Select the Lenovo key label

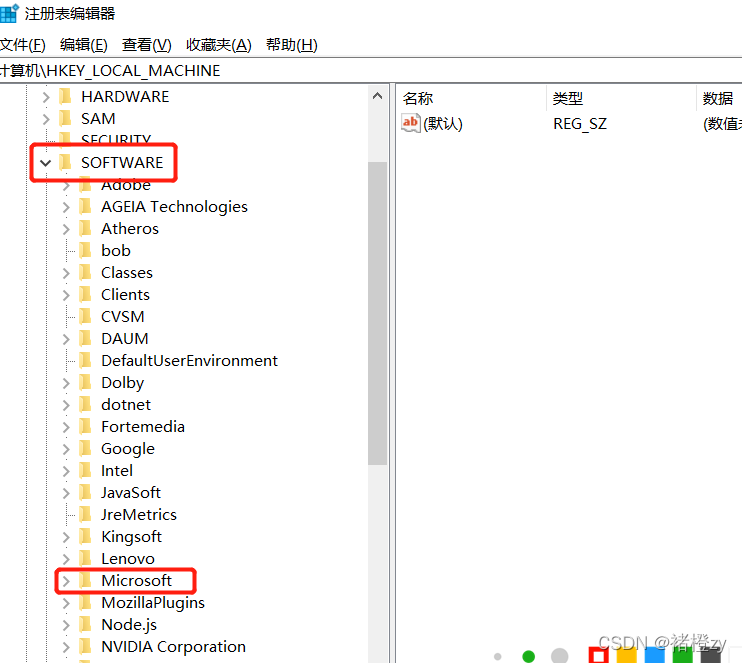128,559
